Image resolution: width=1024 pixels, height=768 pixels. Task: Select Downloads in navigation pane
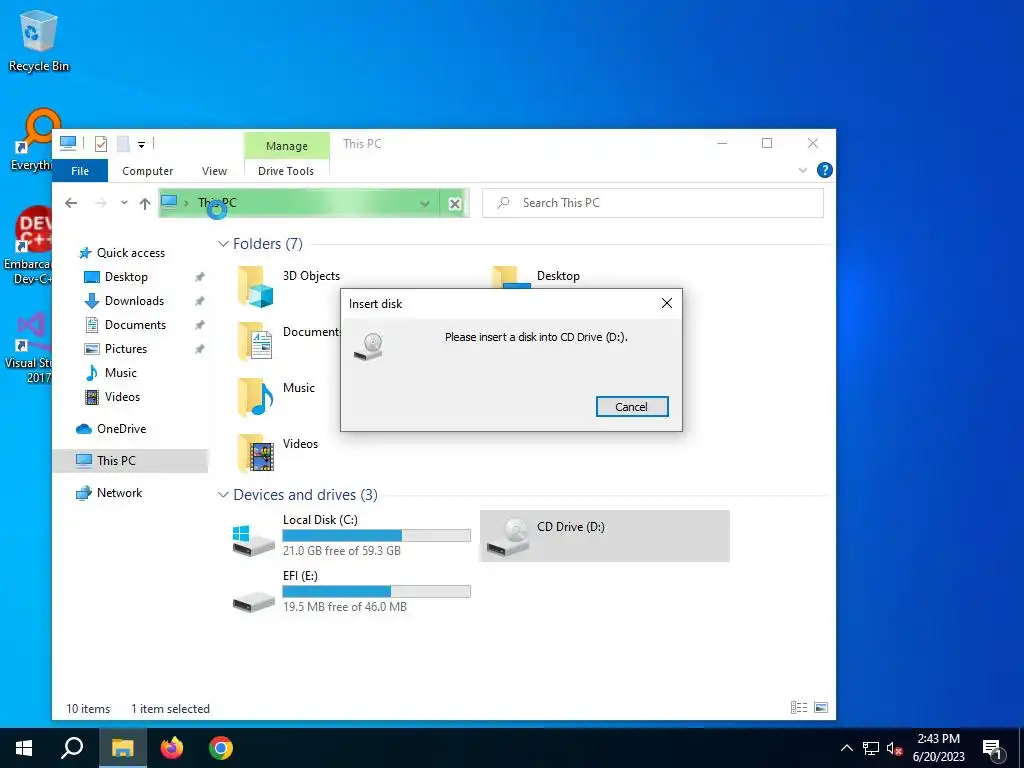[134, 301]
